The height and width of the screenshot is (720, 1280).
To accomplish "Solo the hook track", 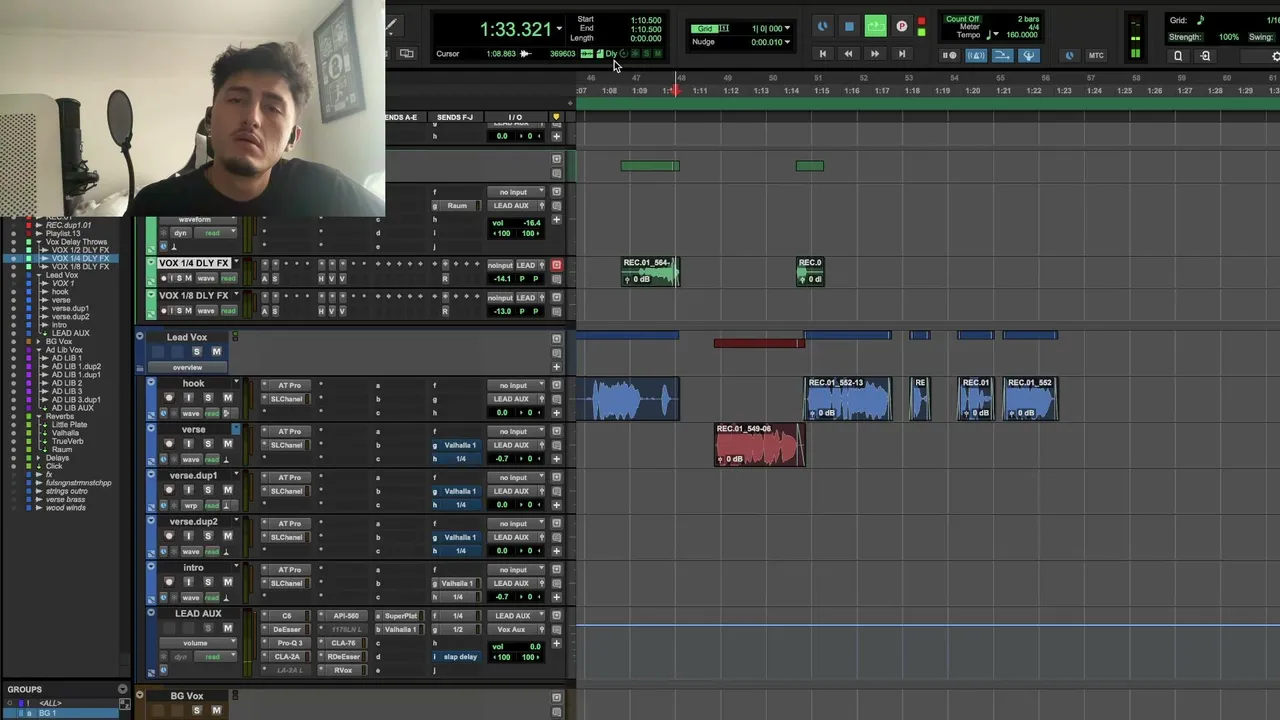I will click(x=207, y=398).
